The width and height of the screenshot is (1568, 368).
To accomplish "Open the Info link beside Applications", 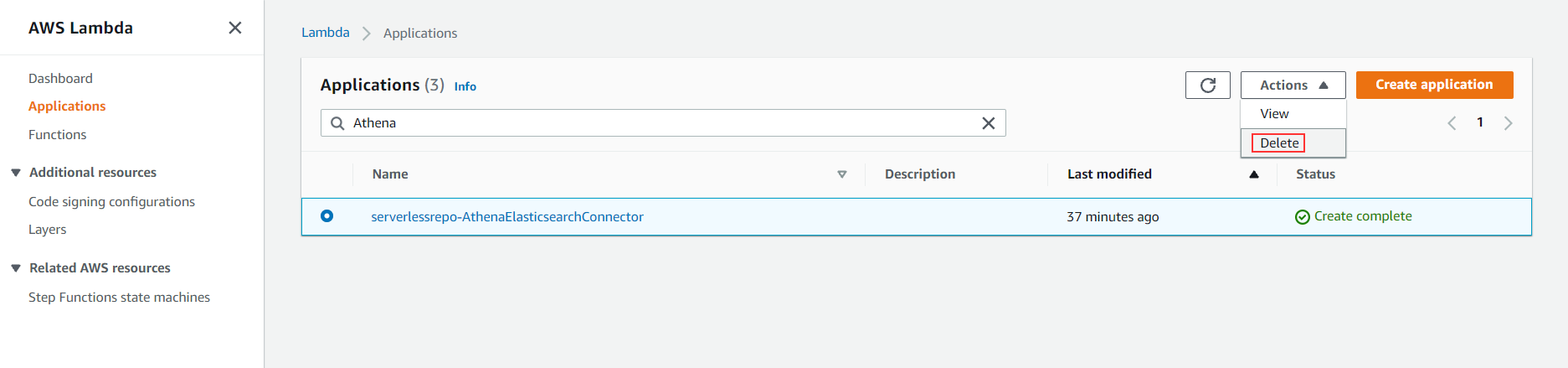I will pyautogui.click(x=465, y=86).
